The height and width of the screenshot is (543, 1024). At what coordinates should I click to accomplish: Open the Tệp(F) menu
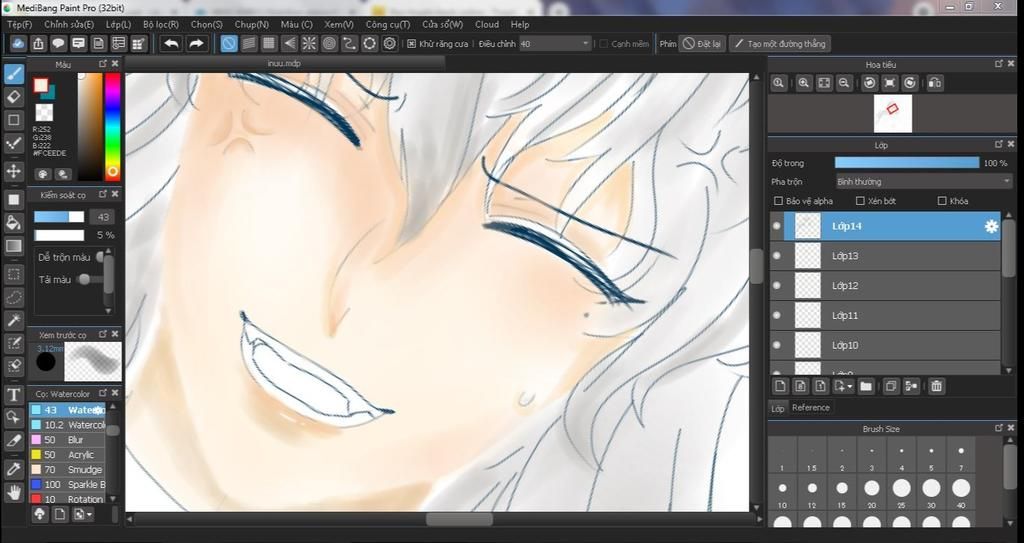point(20,24)
